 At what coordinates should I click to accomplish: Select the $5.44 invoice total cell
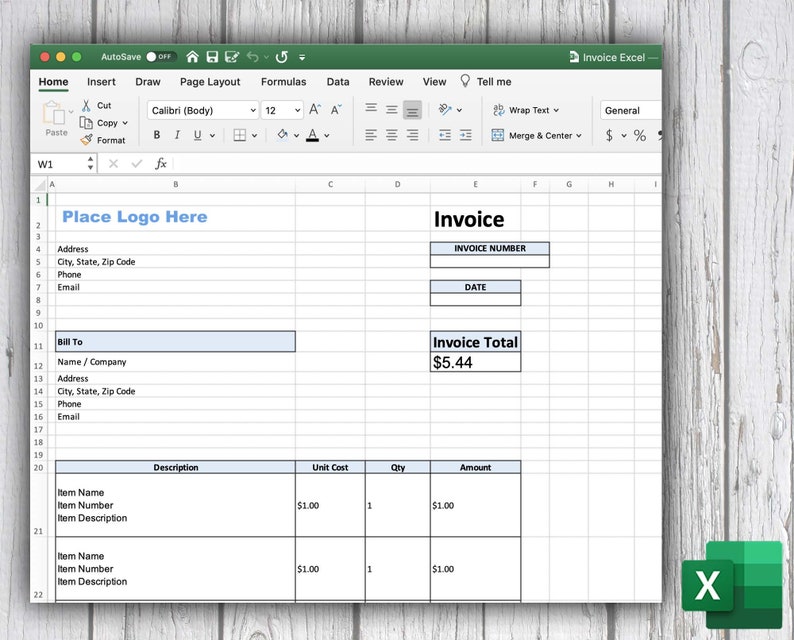[475, 362]
